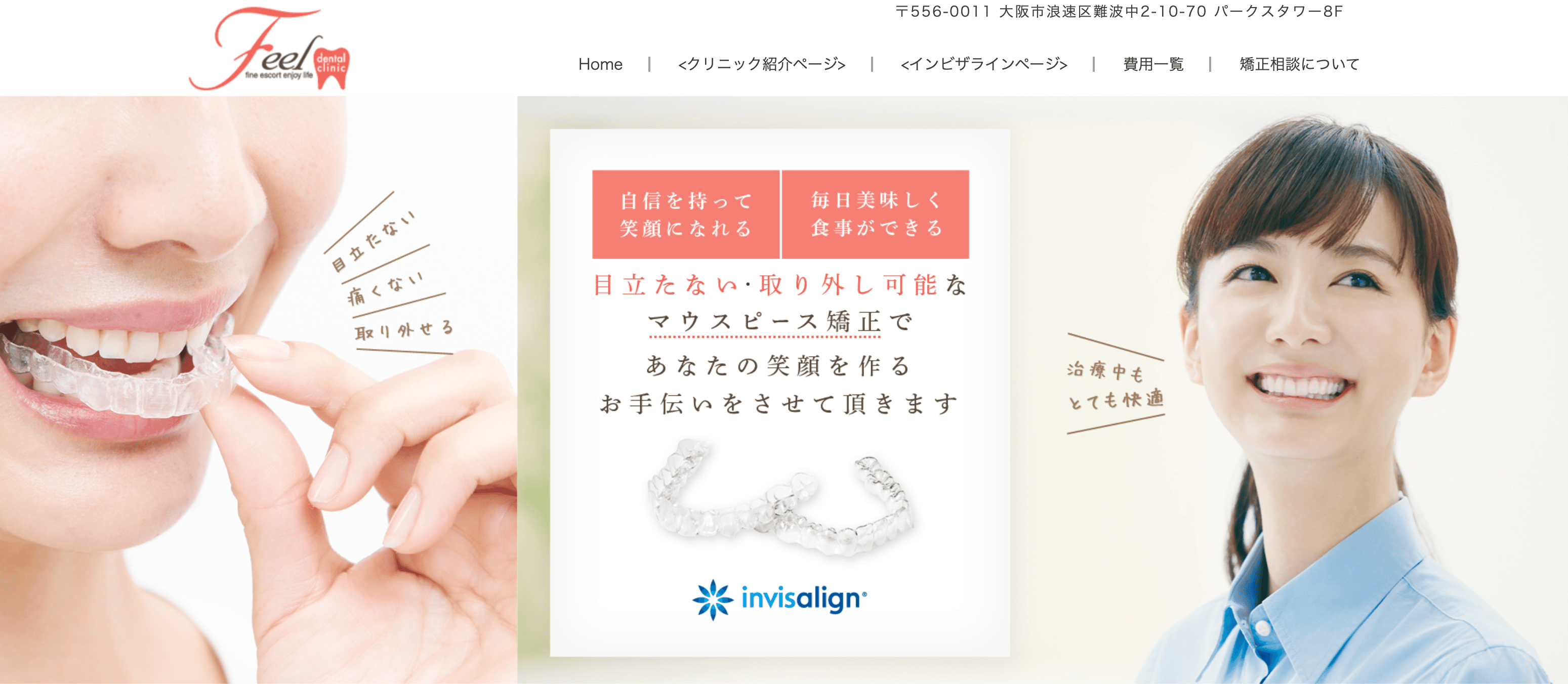Click the clinic address text in header

click(x=1119, y=12)
